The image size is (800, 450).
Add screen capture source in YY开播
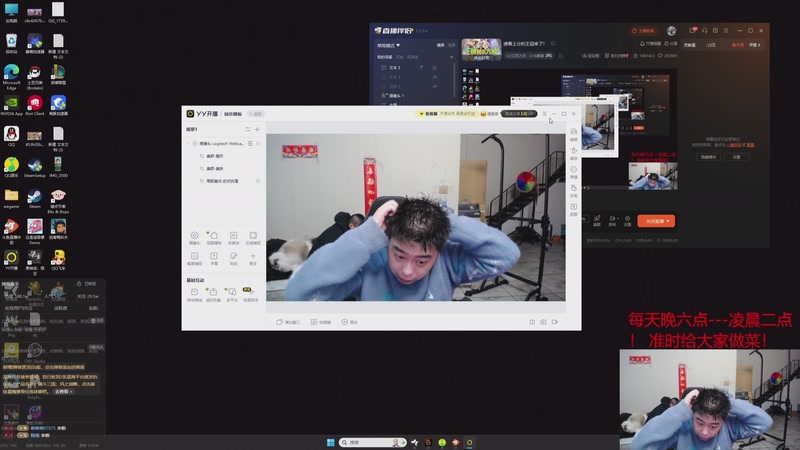tap(194, 258)
